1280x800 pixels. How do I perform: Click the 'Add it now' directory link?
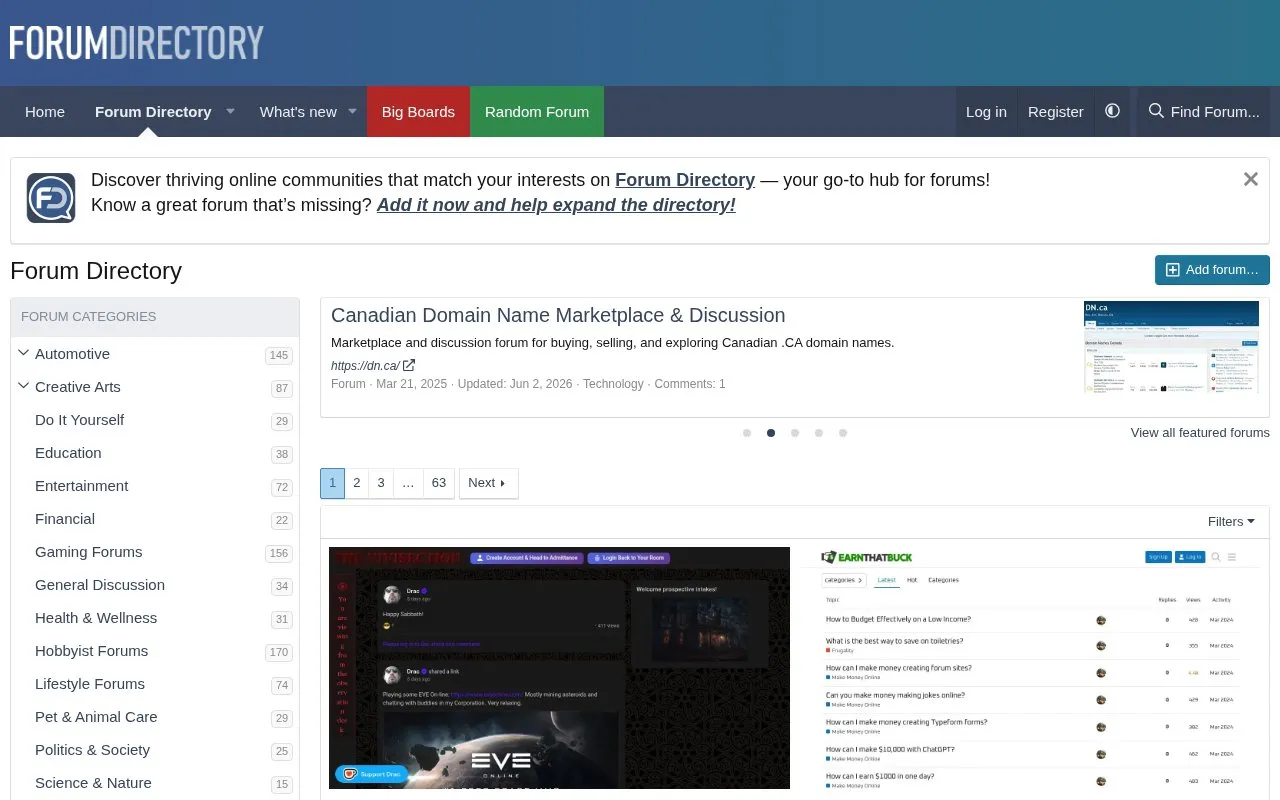click(556, 205)
